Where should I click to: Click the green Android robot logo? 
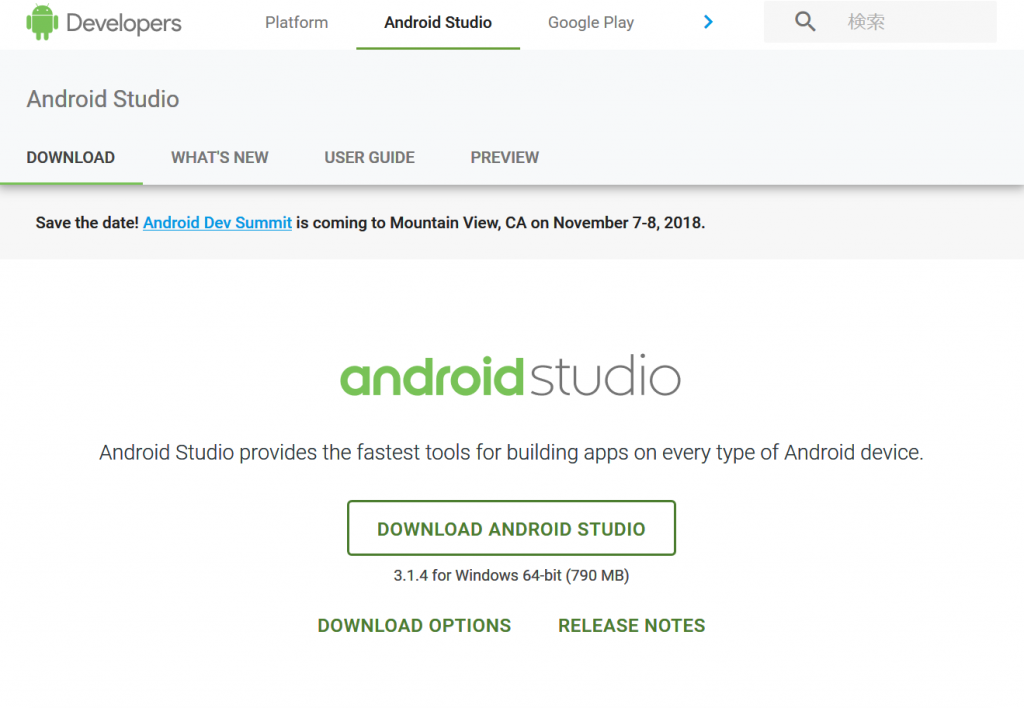click(41, 22)
